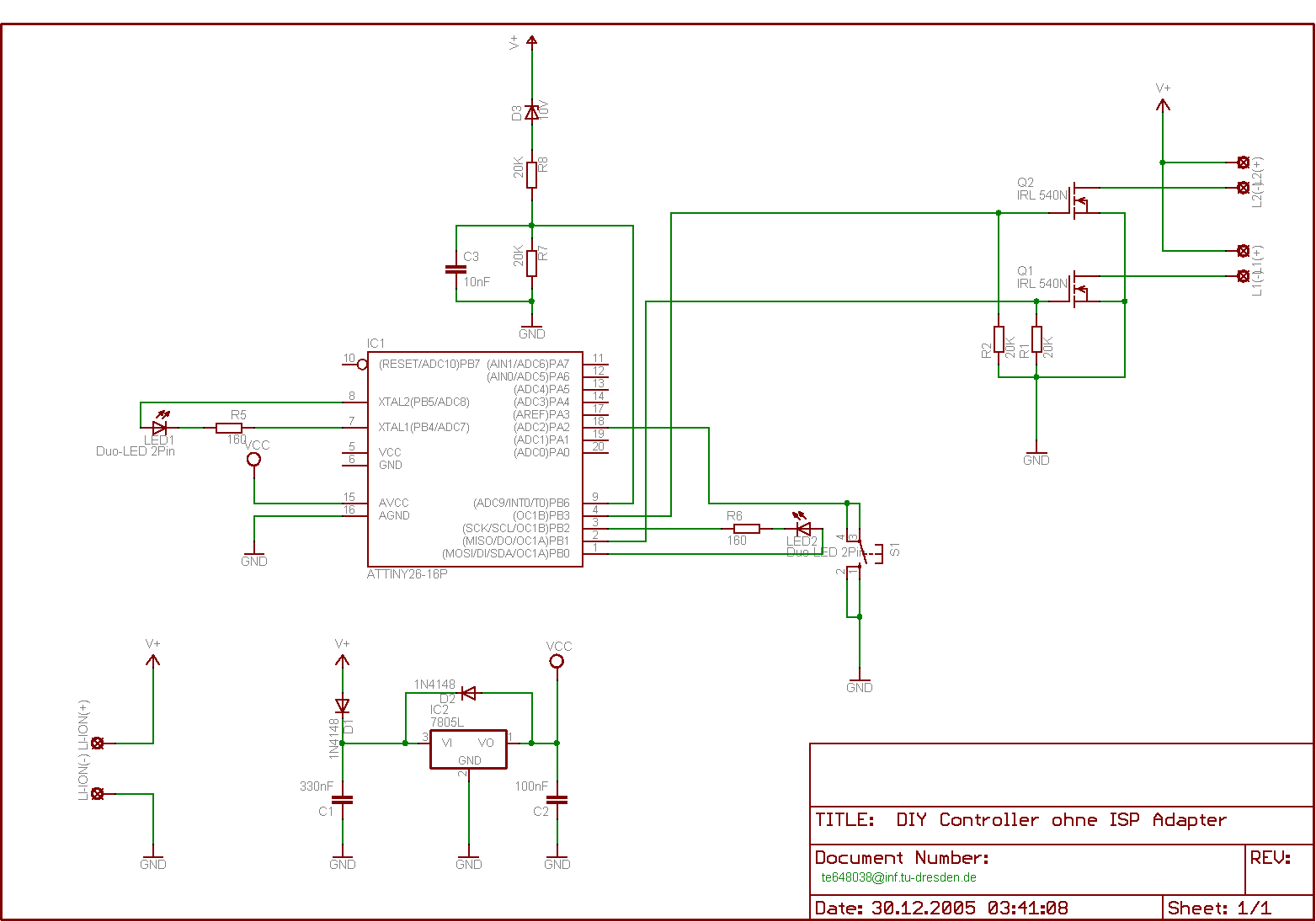
Task: Select the R2 20K resistor
Action: click(x=999, y=339)
